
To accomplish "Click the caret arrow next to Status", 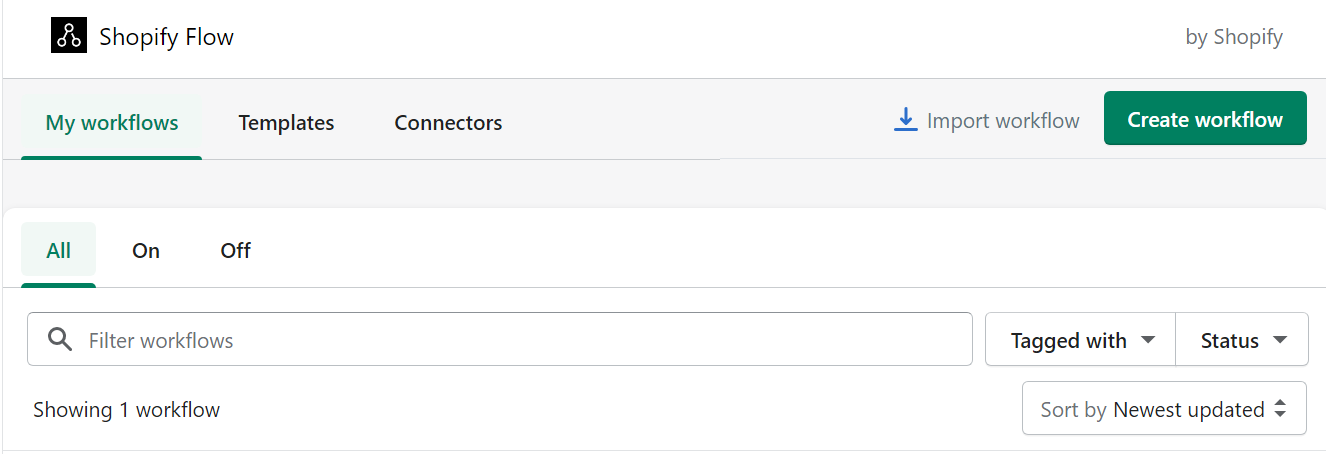I will (x=1280, y=340).
